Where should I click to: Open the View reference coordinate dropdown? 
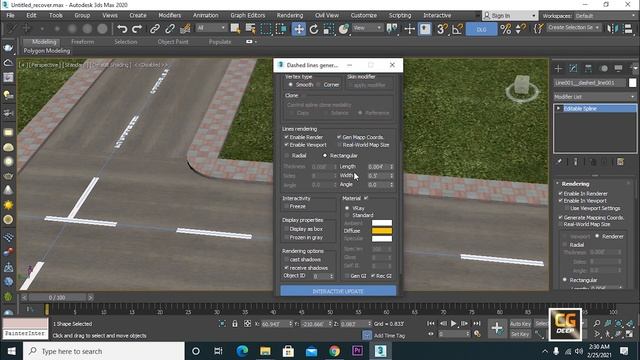pos(367,28)
